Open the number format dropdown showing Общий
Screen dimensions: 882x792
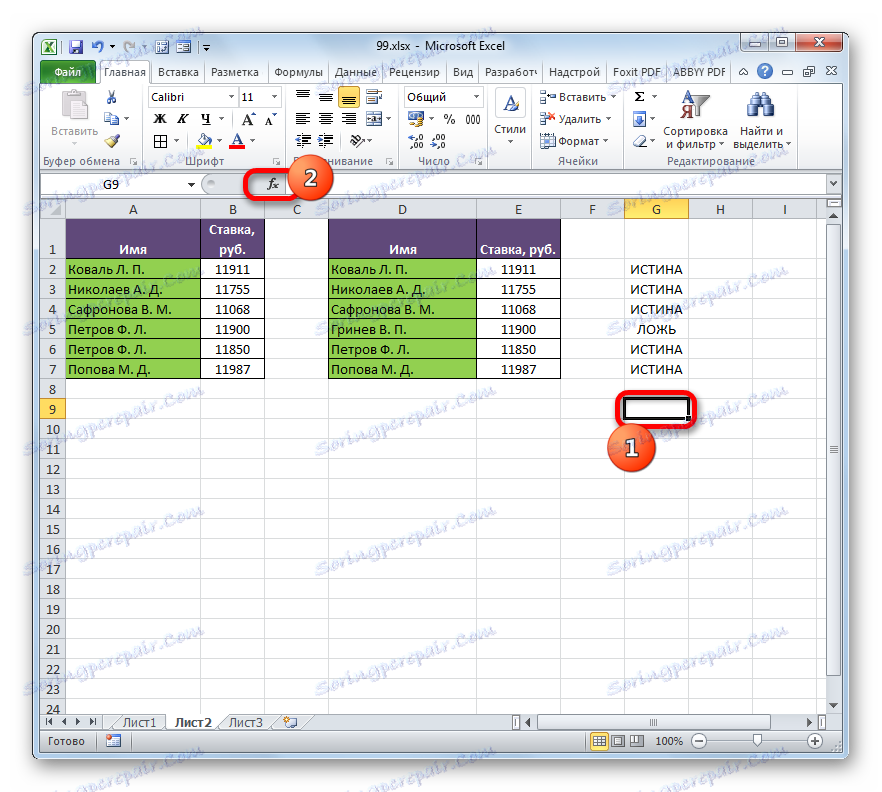tap(476, 96)
